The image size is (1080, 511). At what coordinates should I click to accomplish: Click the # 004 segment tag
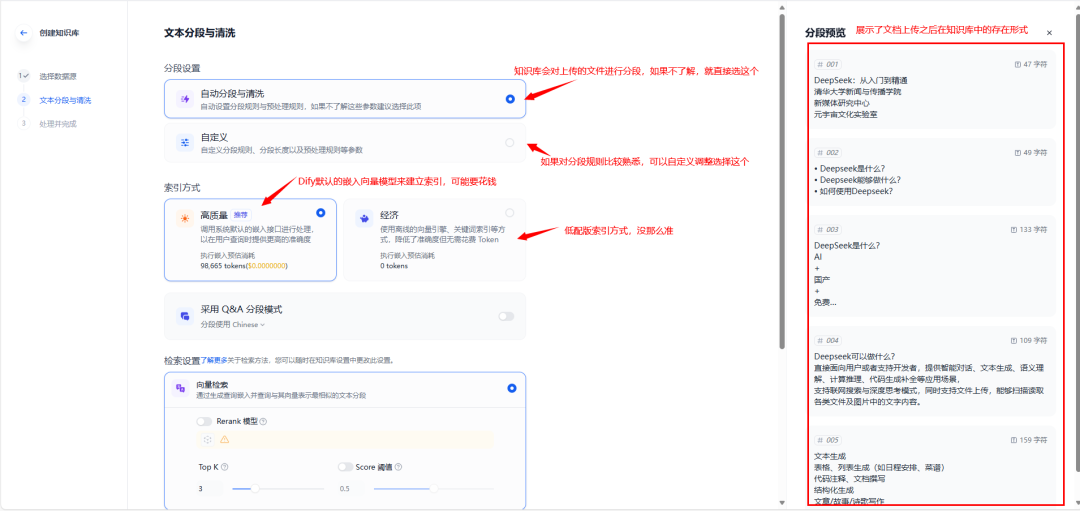pos(827,340)
